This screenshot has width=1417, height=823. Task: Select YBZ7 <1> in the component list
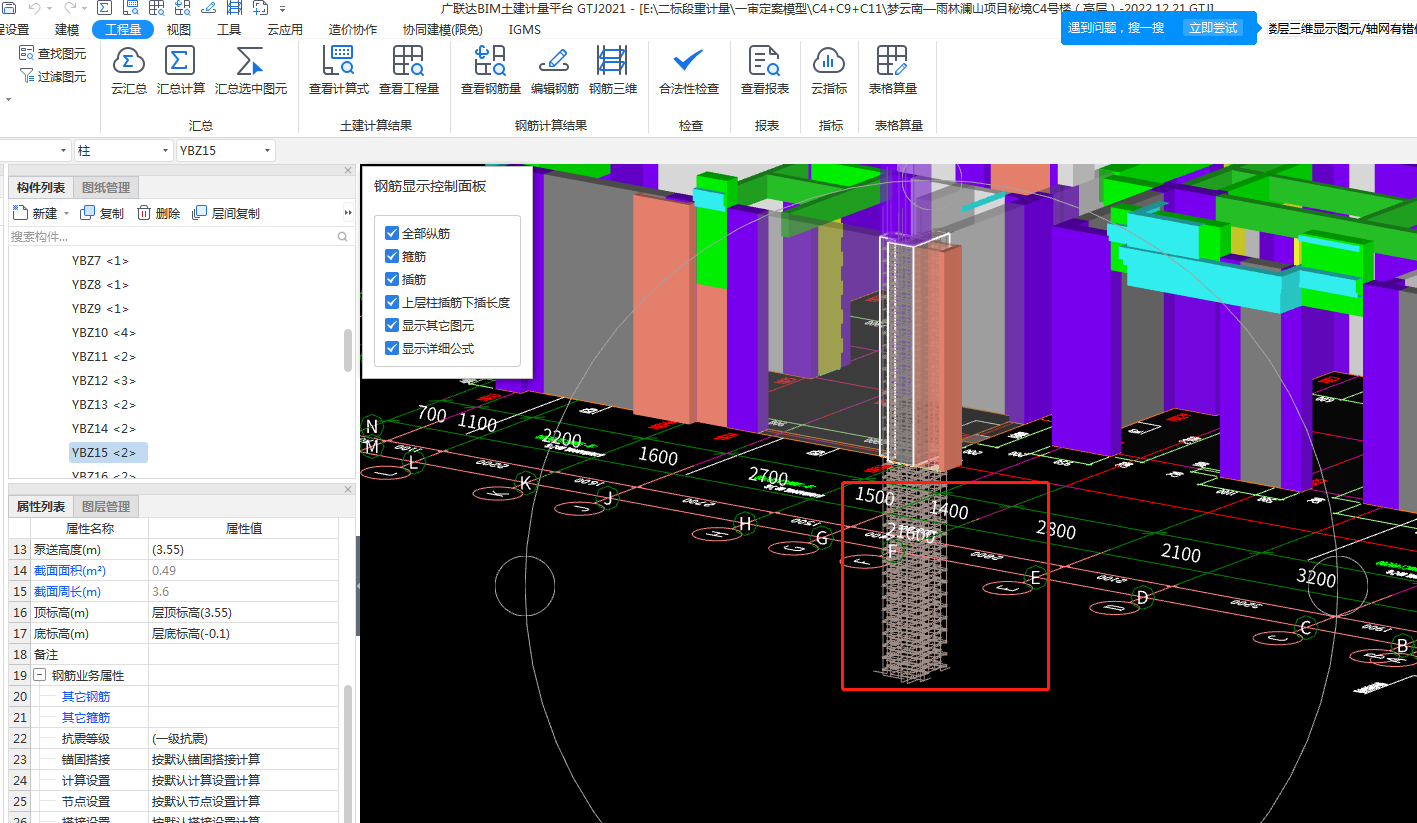click(x=100, y=260)
